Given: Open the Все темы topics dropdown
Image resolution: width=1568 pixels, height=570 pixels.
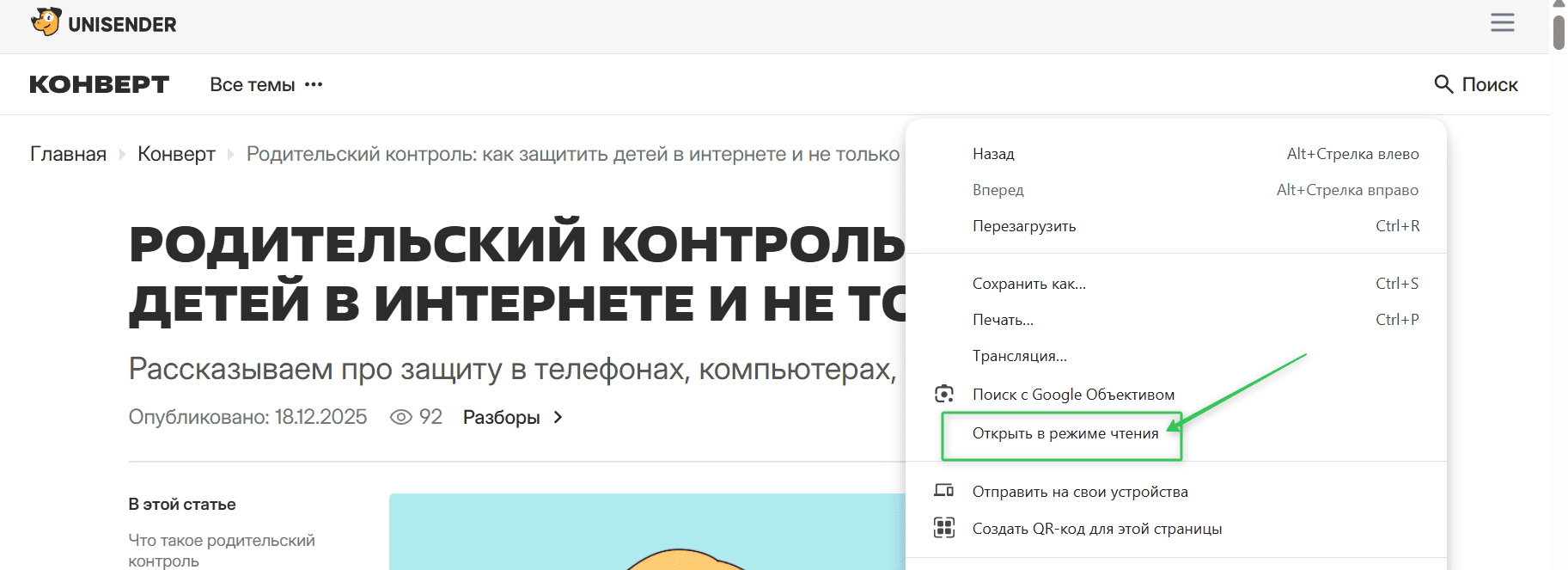Looking at the screenshot, I should click(x=252, y=84).
